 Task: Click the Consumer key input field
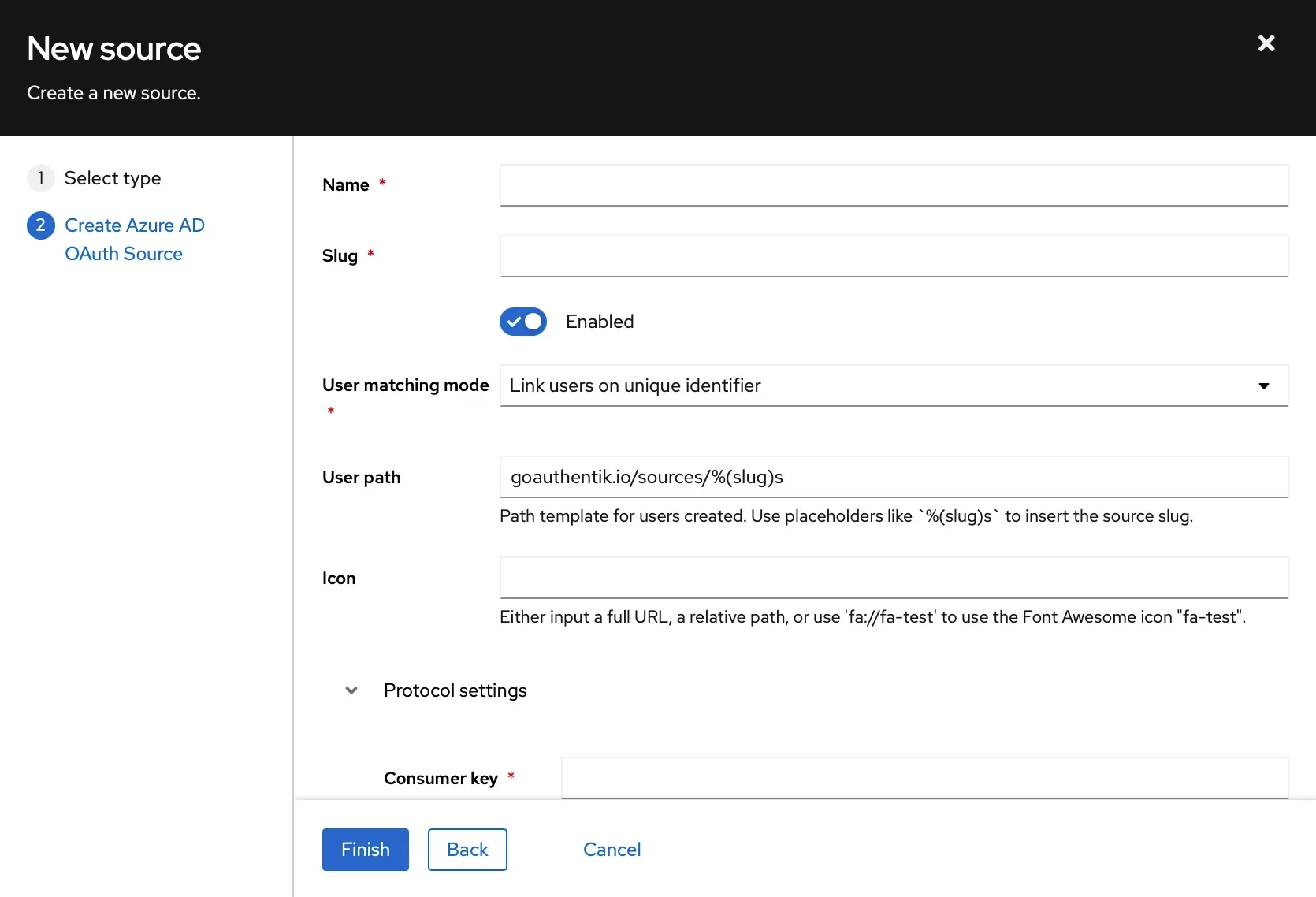[x=924, y=778]
